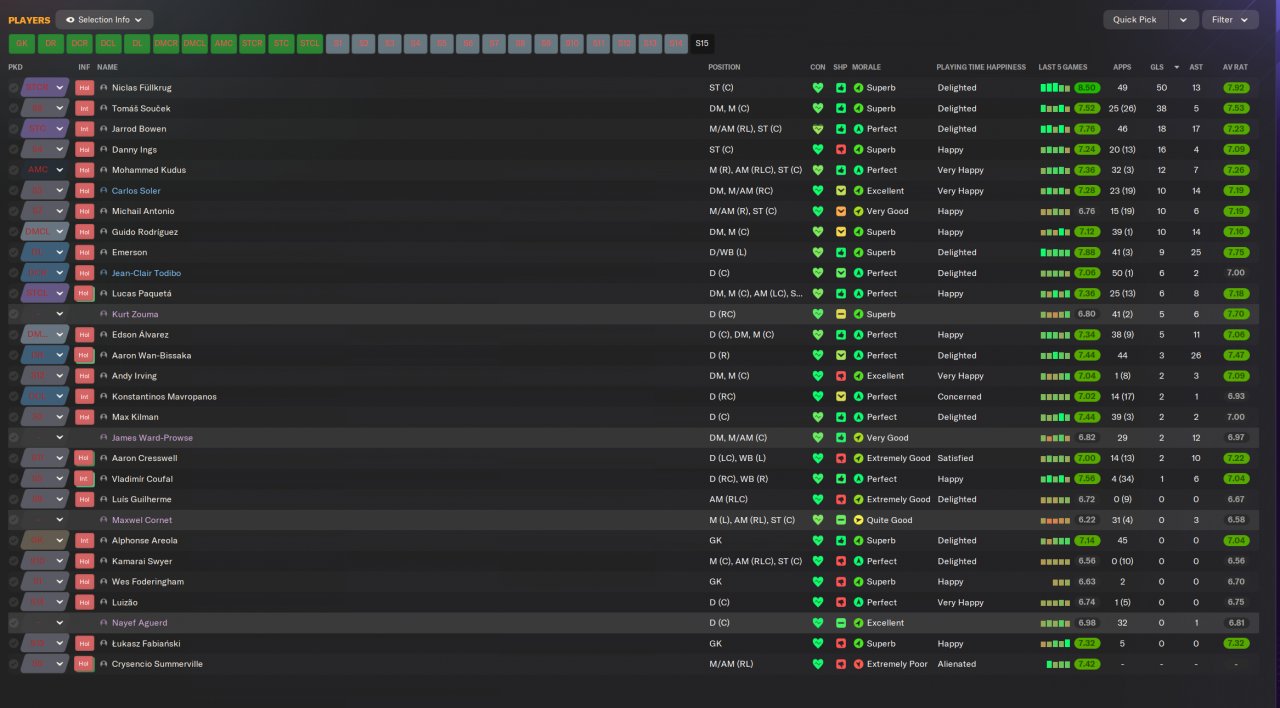Click Int info badge for Tomáš Souček
The width and height of the screenshot is (1280, 708).
coord(85,108)
